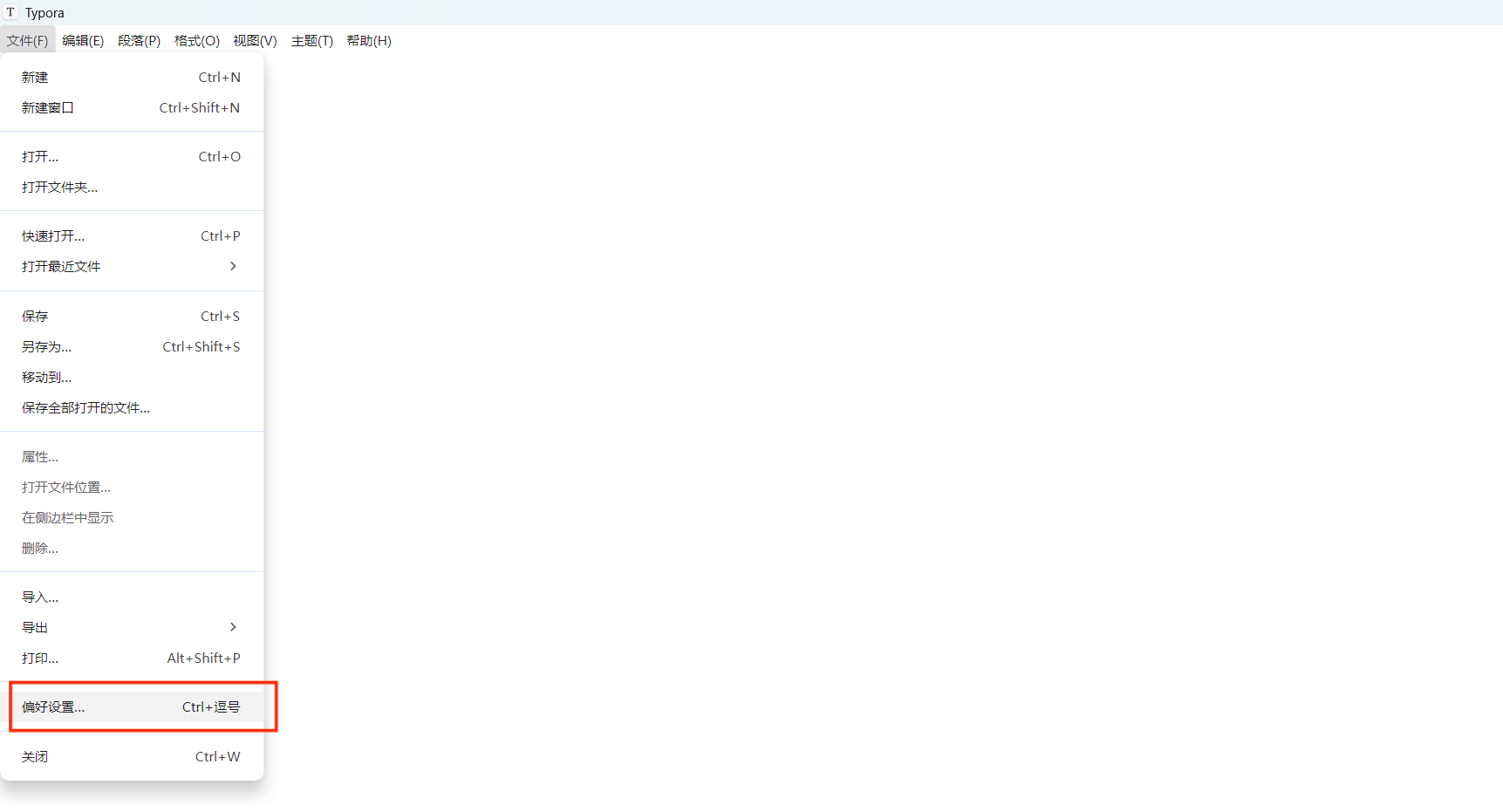Select 另存为... menu item
This screenshot has width=1503, height=812.
[47, 347]
